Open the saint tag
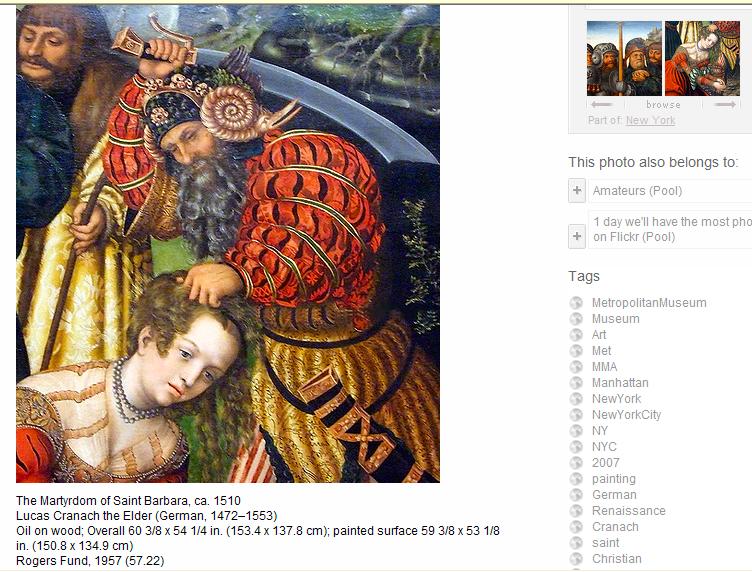 (605, 543)
